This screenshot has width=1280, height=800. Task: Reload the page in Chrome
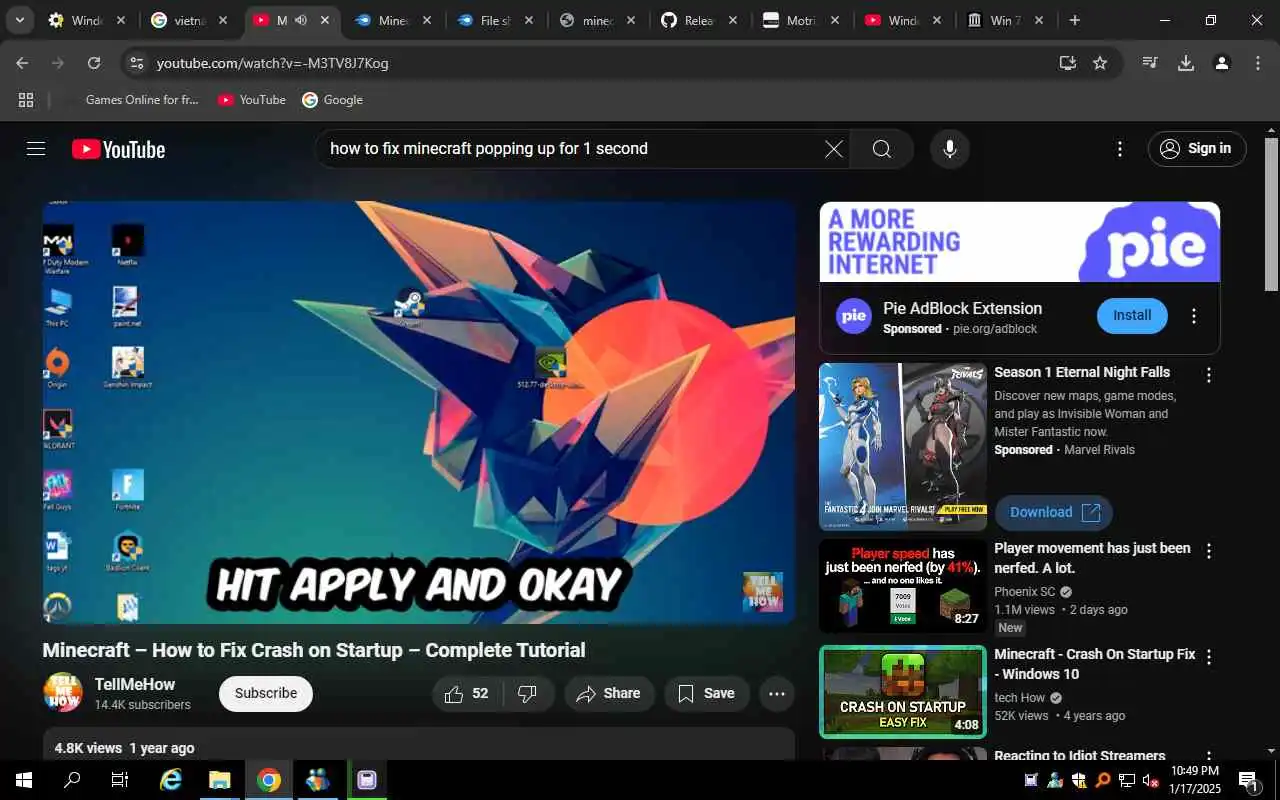tap(94, 63)
